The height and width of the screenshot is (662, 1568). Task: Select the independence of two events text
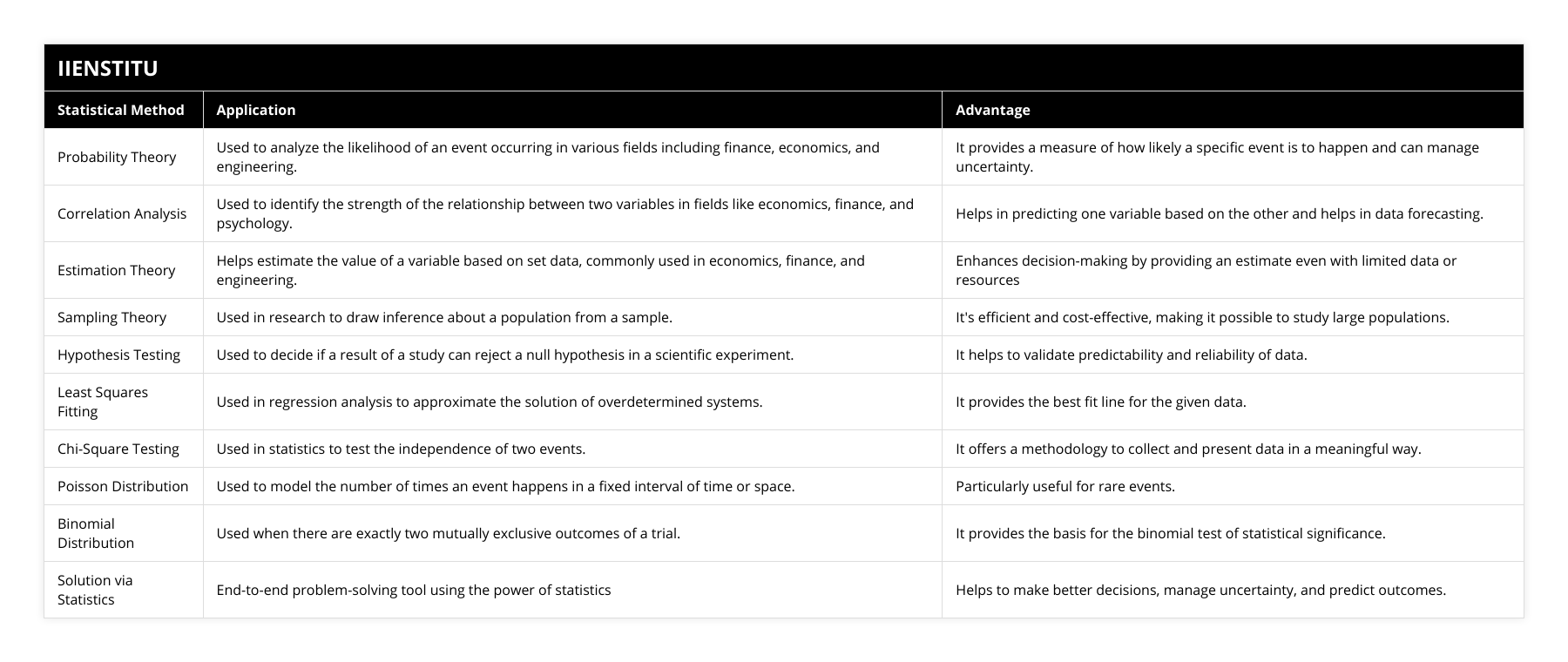coord(401,449)
